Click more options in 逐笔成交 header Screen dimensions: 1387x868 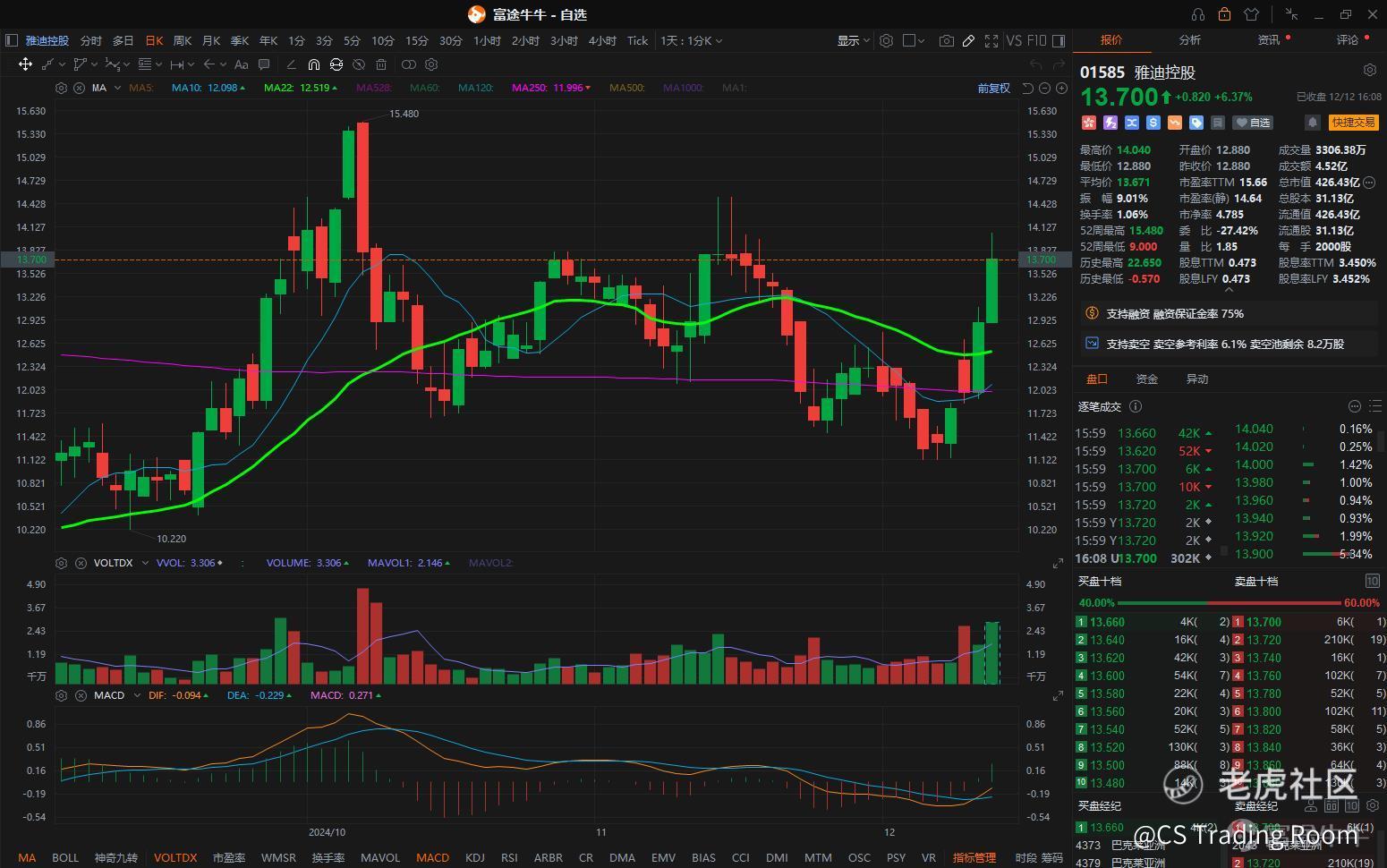click(x=1355, y=406)
